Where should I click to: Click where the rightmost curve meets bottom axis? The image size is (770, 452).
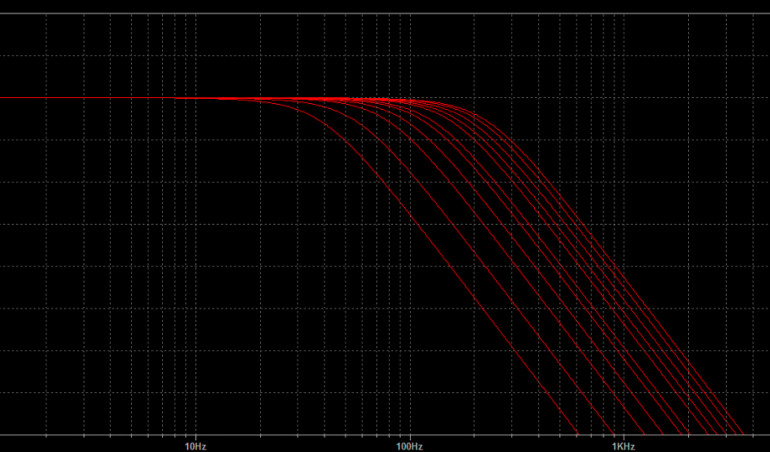(745, 435)
